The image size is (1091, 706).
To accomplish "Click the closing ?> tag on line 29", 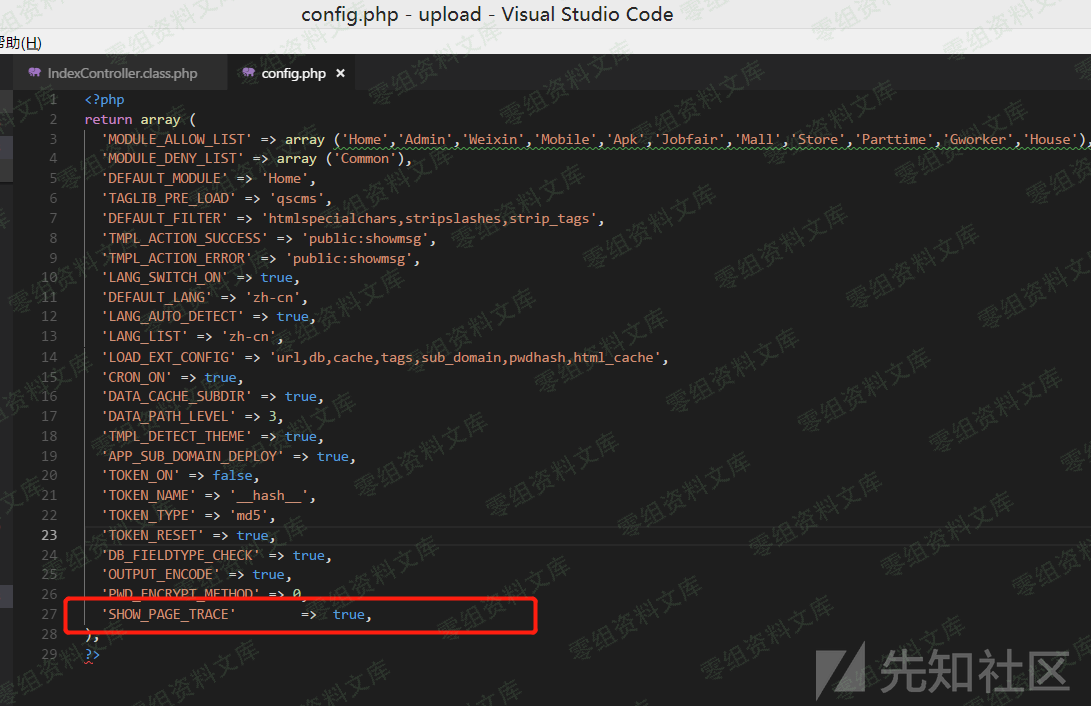I will pyautogui.click(x=92, y=653).
